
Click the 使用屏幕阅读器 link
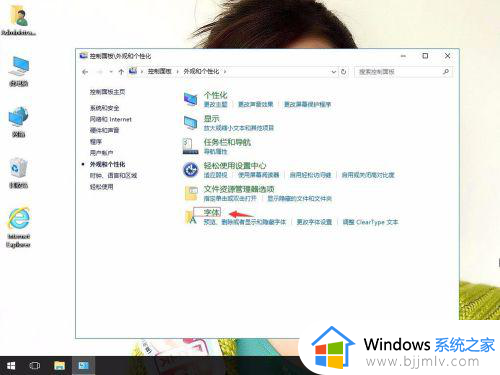[x=259, y=175]
